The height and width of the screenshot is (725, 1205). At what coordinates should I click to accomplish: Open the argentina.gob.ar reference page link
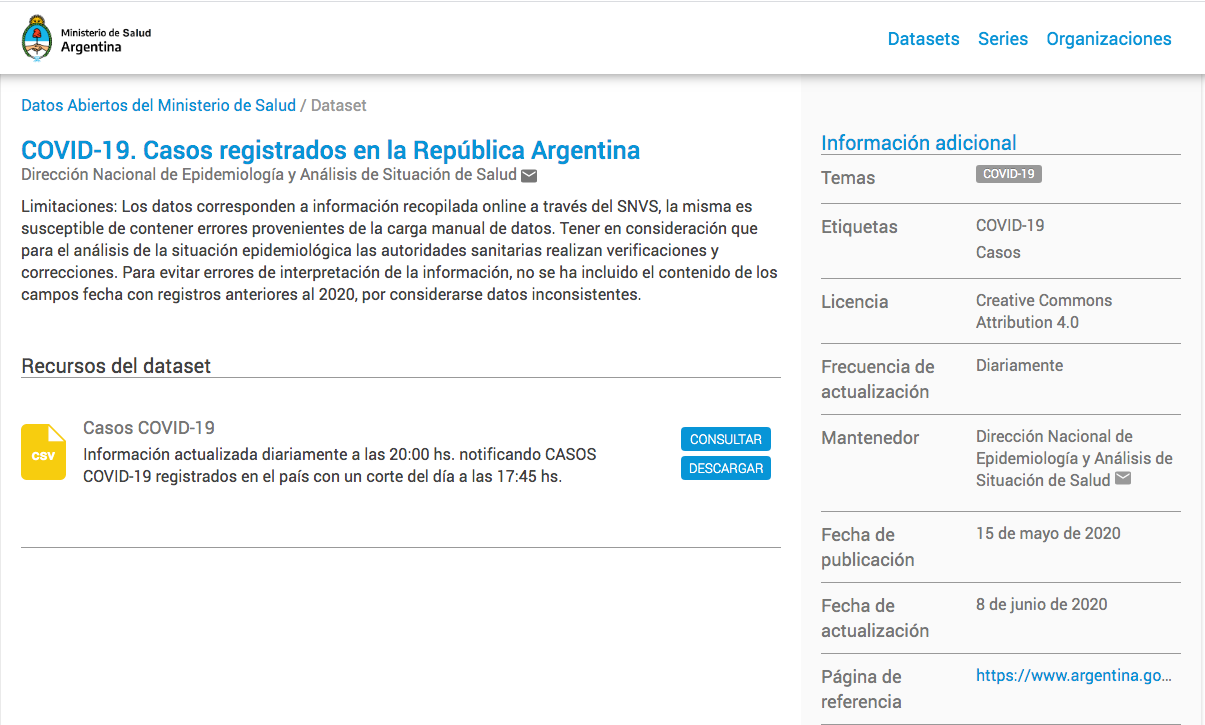[x=1073, y=675]
